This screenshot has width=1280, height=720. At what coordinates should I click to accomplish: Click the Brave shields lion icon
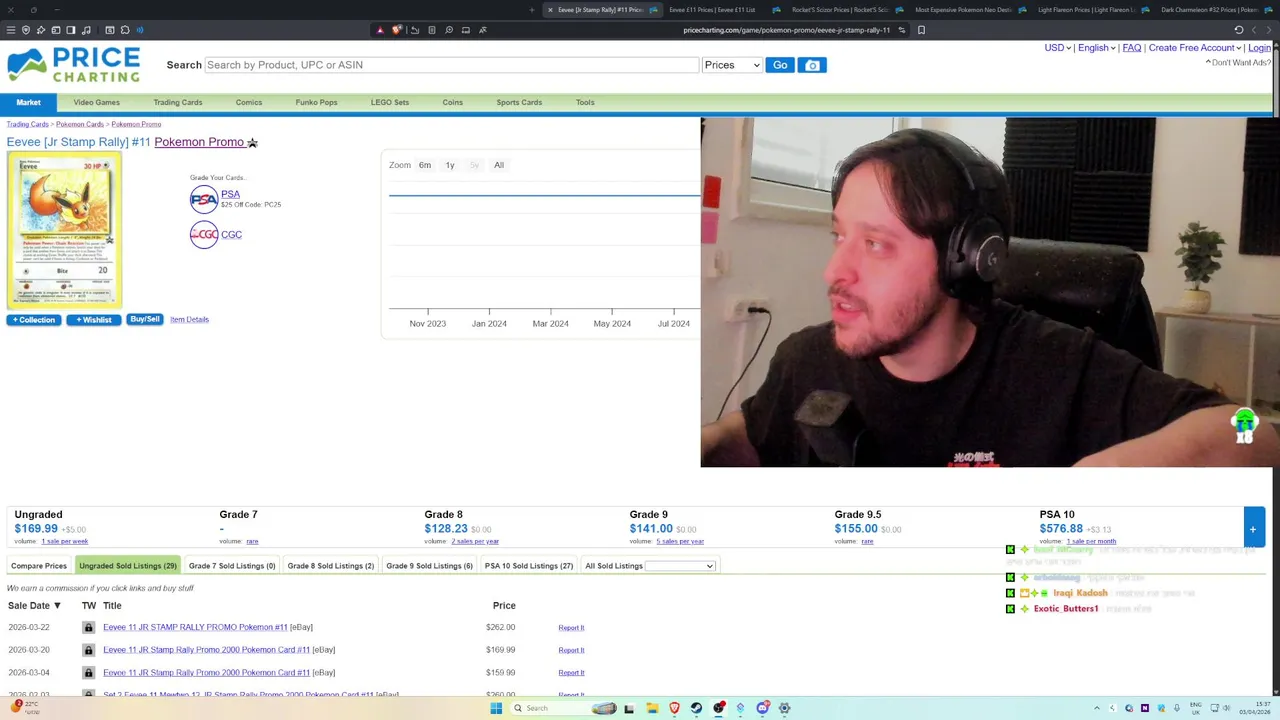point(396,30)
